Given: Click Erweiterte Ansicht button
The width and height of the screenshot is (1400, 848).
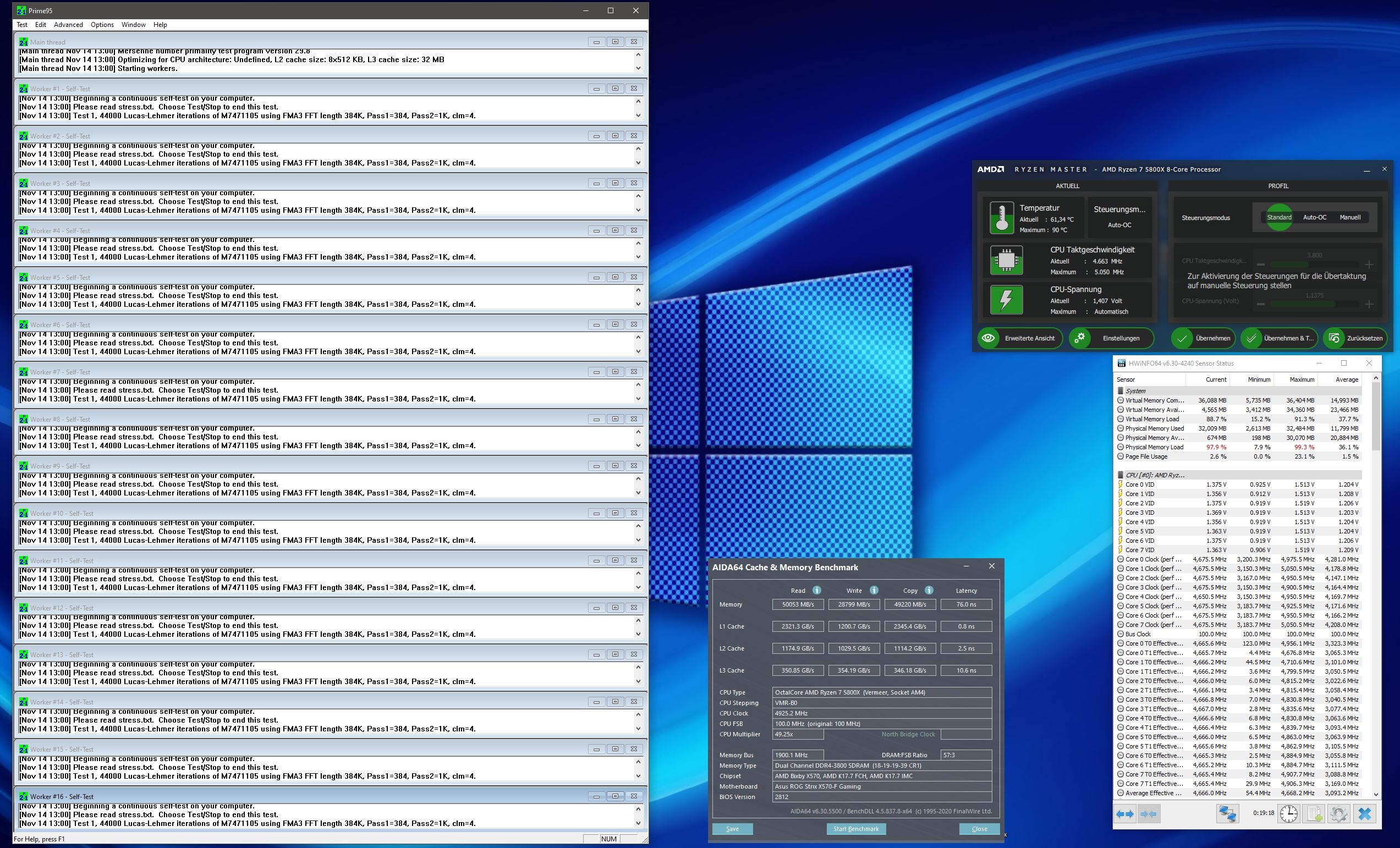Looking at the screenshot, I should tap(1020, 339).
